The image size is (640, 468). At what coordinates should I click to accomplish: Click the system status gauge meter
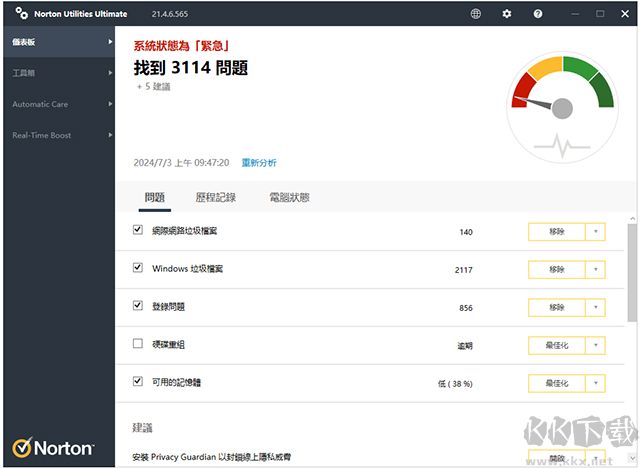tap(562, 108)
